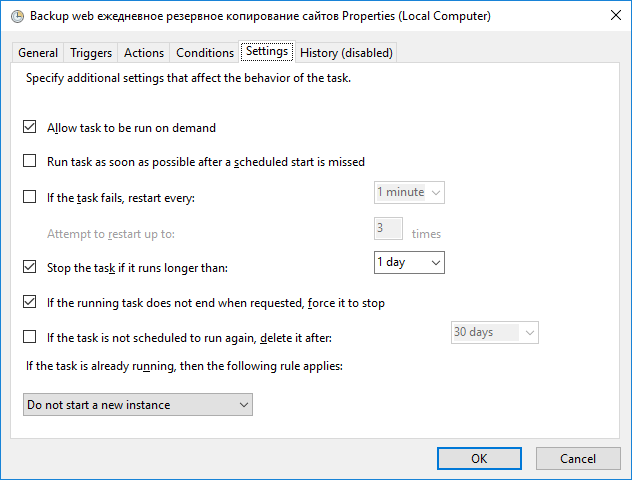Uncheck Allow task to be run on demand
The height and width of the screenshot is (480, 632).
pyautogui.click(x=29, y=127)
